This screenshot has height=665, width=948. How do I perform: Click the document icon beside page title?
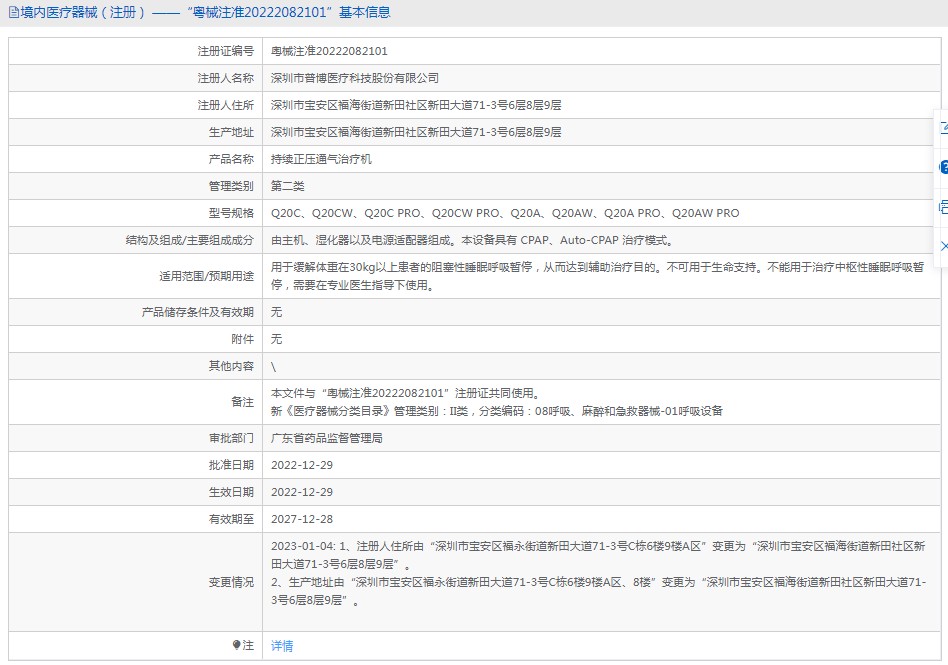pyautogui.click(x=13, y=13)
